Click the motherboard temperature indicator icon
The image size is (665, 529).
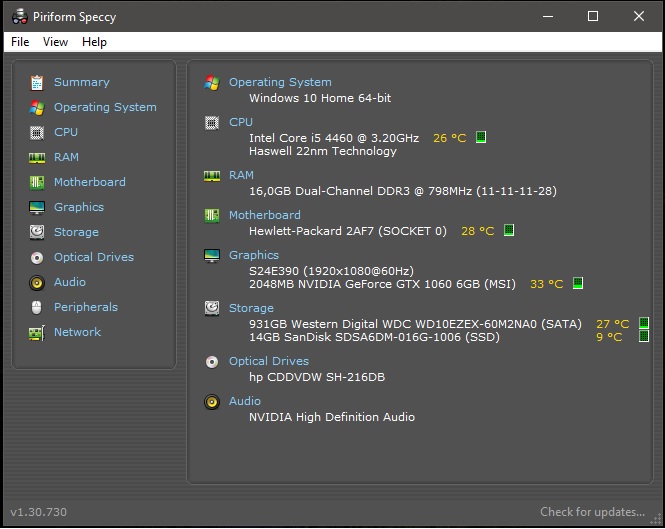click(x=509, y=230)
